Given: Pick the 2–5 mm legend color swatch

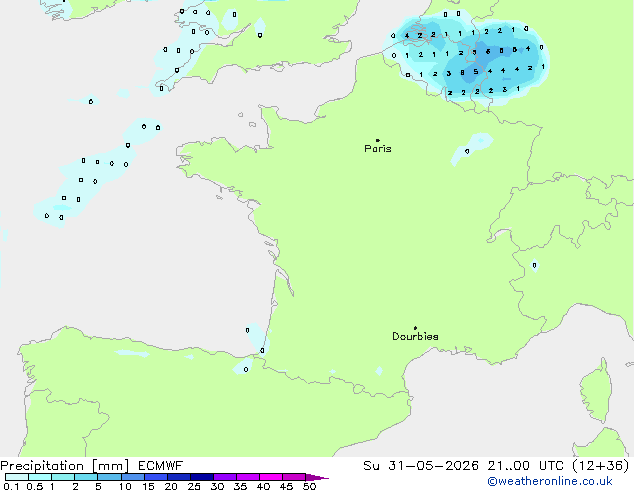Looking at the screenshot, I should pos(86,477).
